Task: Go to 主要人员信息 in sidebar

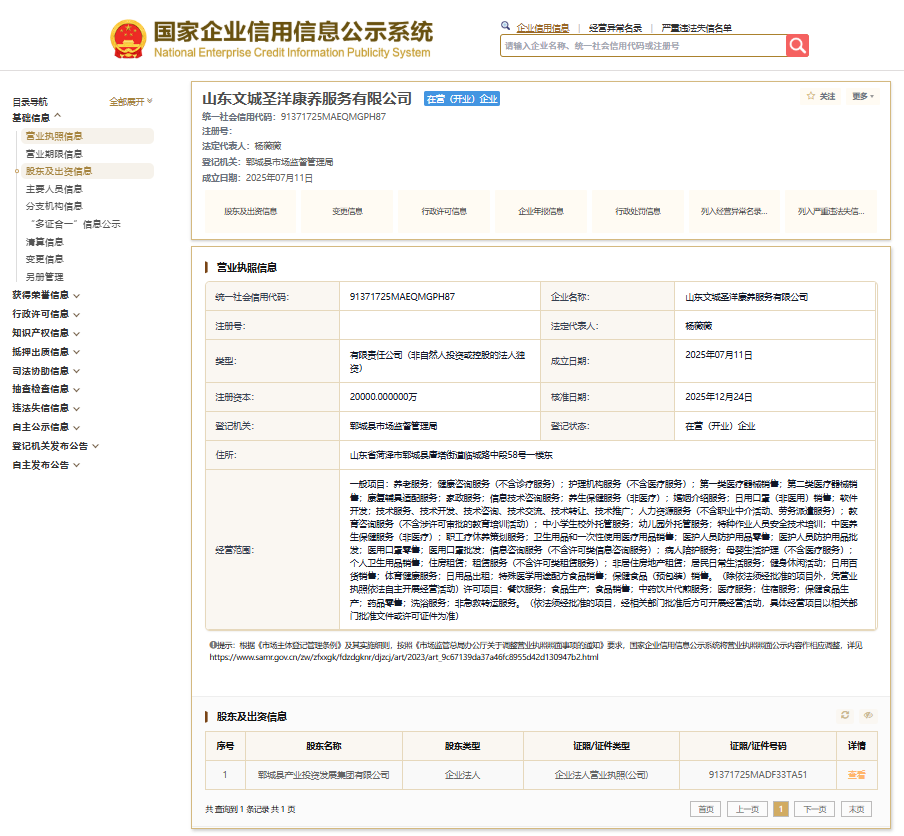Action: pyautogui.click(x=54, y=189)
